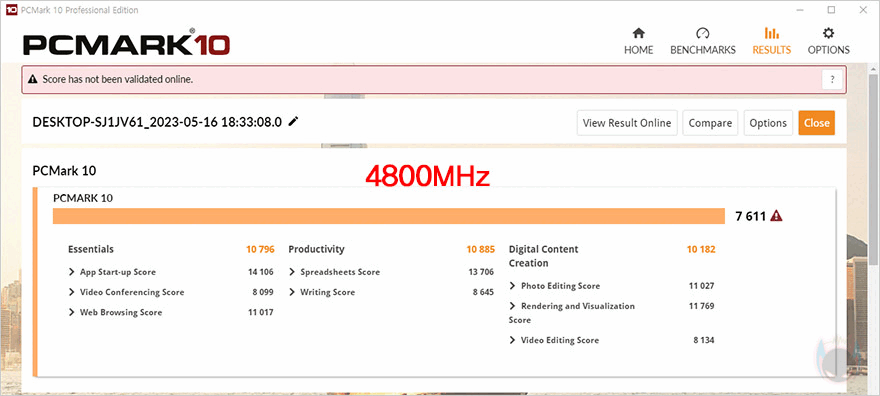This screenshot has width=880, height=396.
Task: Click "Score has not been validated online" message
Action: coord(118,80)
